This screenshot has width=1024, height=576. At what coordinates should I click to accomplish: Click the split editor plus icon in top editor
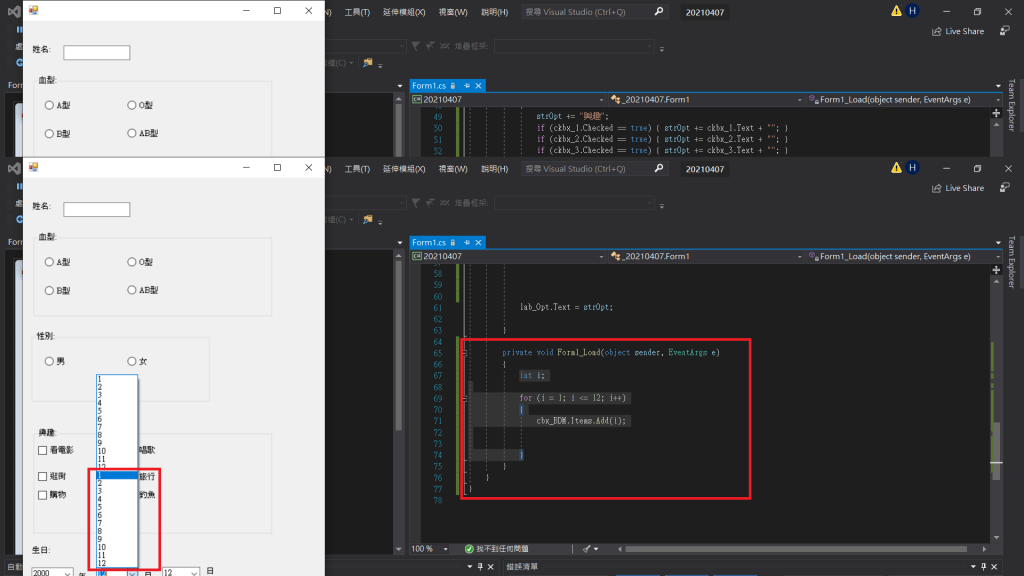(x=996, y=113)
